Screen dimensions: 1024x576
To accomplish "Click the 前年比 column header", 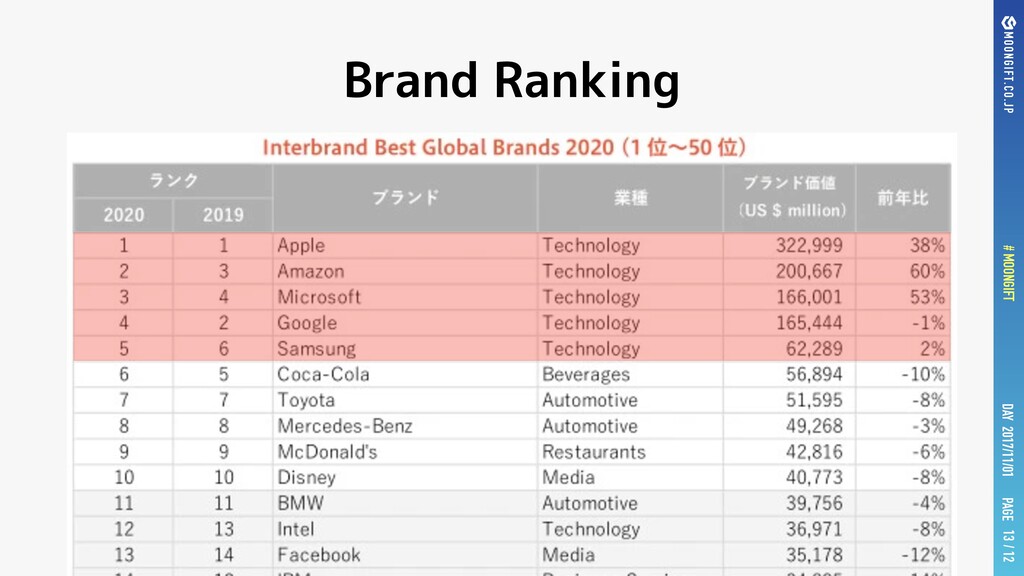I will [x=903, y=198].
